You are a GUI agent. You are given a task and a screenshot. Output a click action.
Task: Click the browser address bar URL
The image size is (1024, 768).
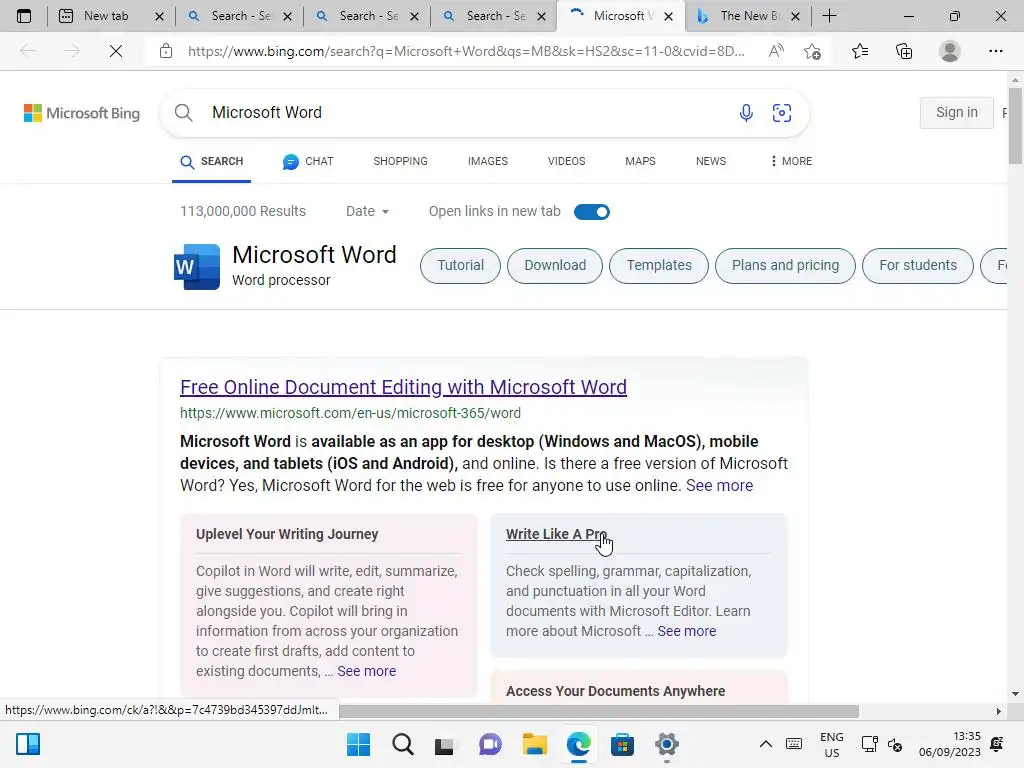466,51
